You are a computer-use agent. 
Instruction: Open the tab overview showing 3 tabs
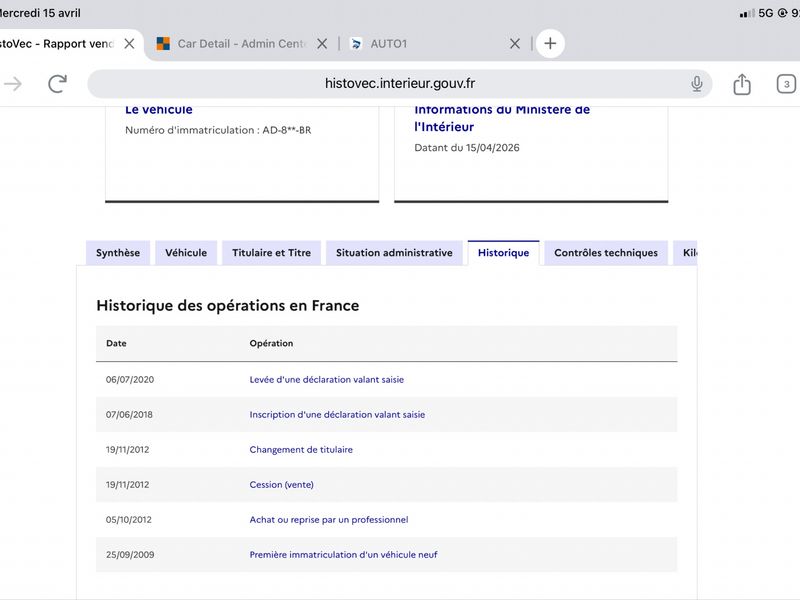[786, 84]
